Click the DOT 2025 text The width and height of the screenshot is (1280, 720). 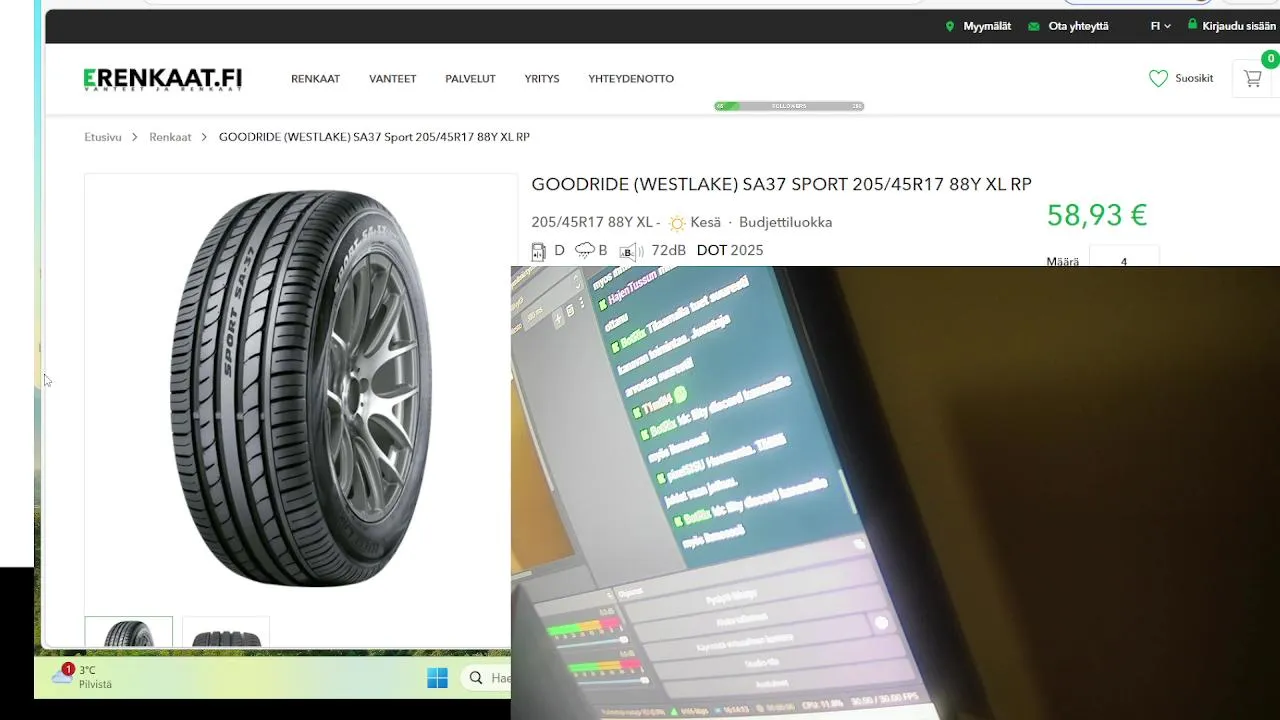point(730,250)
